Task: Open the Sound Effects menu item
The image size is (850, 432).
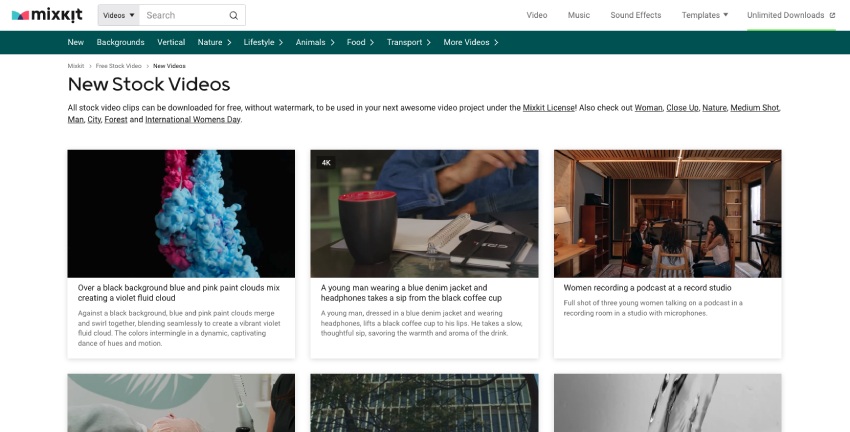Action: pyautogui.click(x=635, y=15)
